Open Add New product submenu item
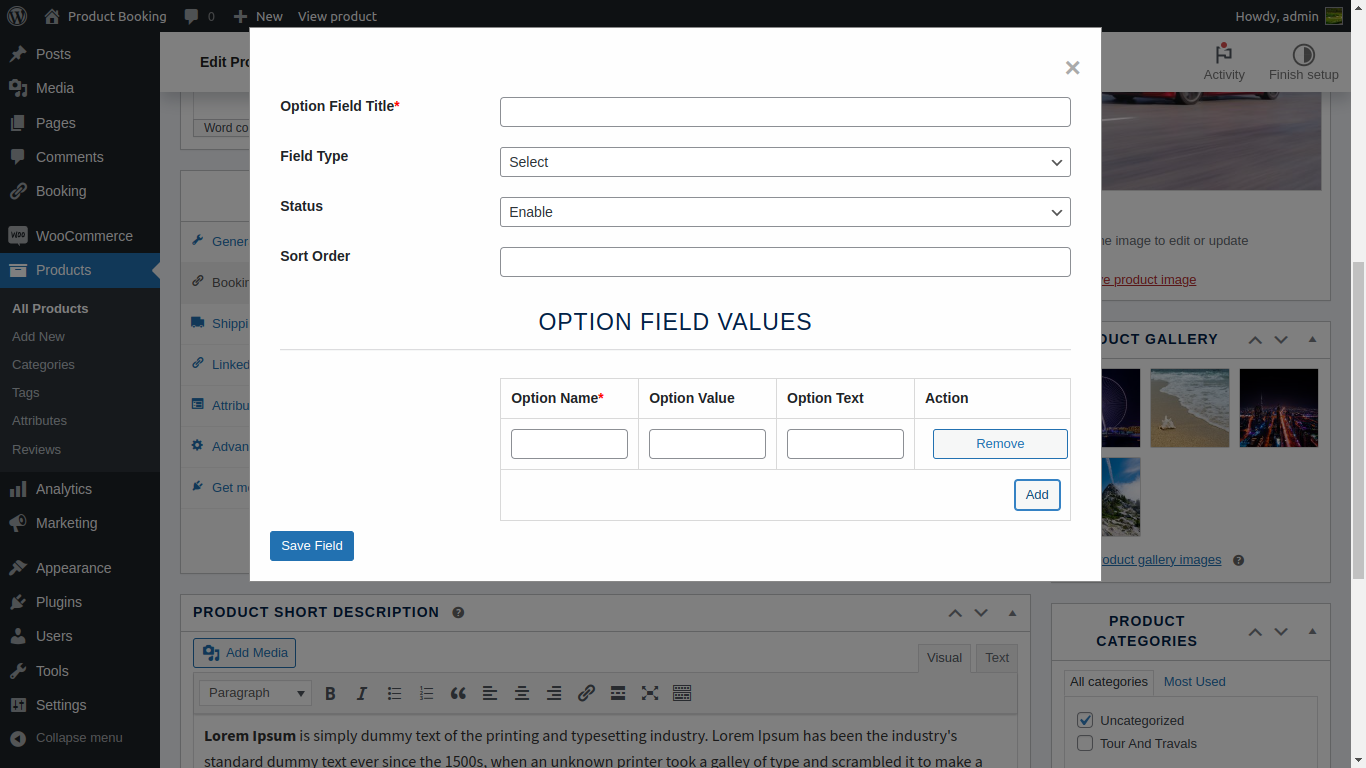Viewport: 1366px width, 768px height. tap(38, 337)
